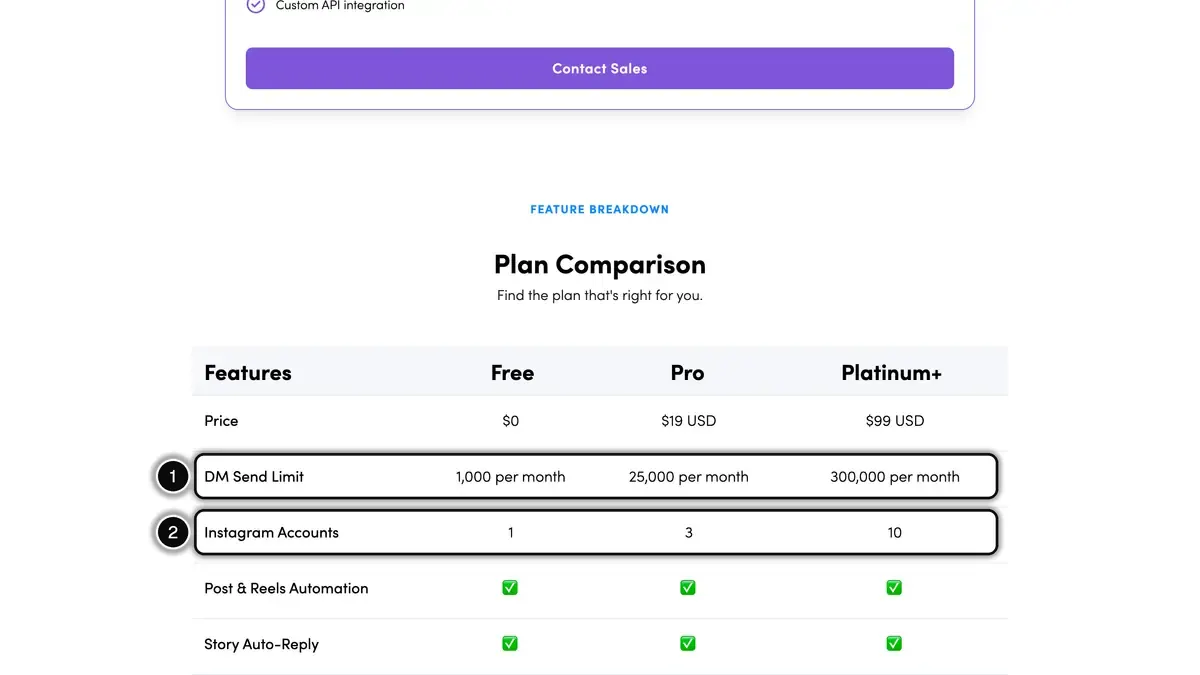Screen dimensions: 1200x675
Task: Click the "Post & Reels Automation" row label
Action: [286, 589]
